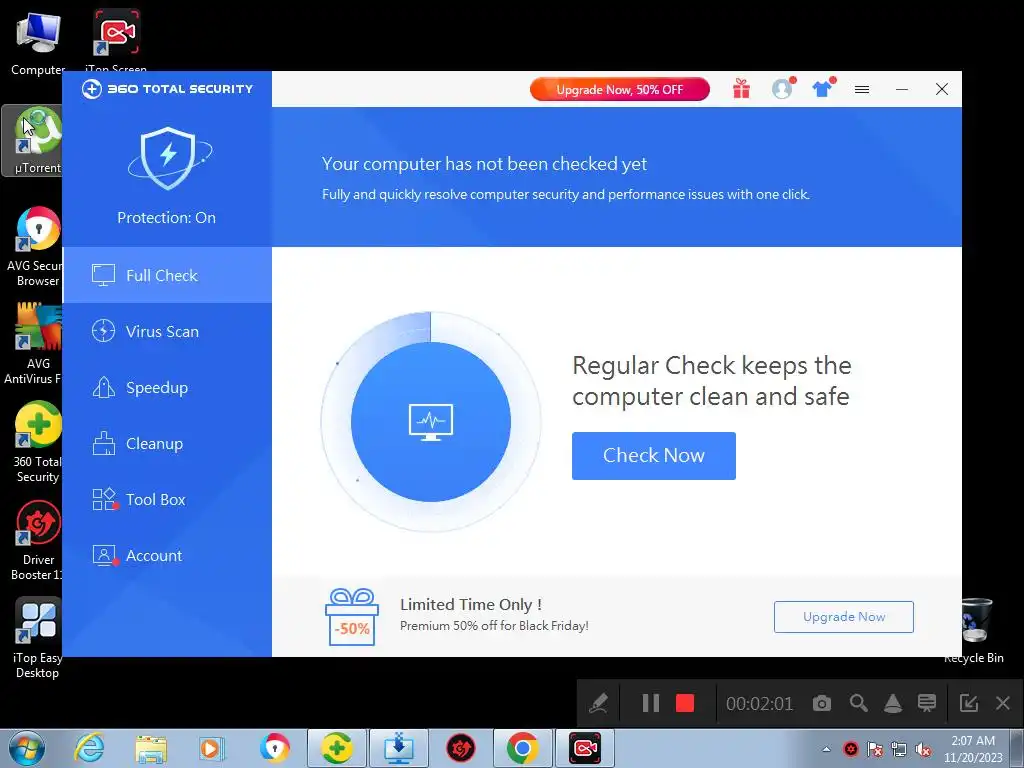Click the downloader taskbar icon
This screenshot has width=1024, height=768.
pyautogui.click(x=398, y=748)
